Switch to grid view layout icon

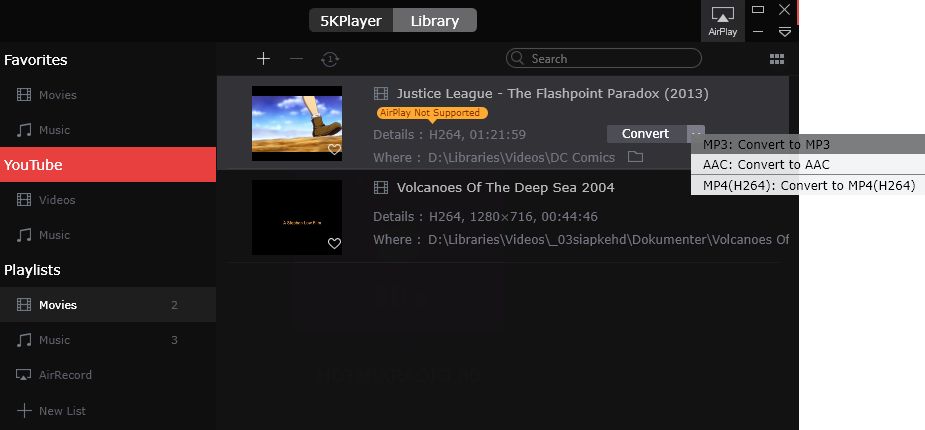pyautogui.click(x=776, y=59)
